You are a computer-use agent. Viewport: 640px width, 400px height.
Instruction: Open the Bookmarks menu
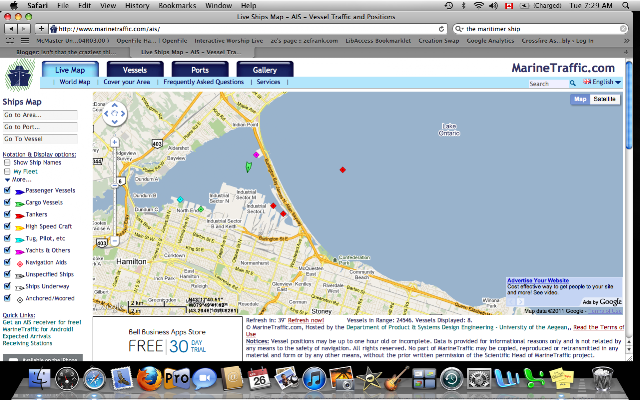point(177,5)
